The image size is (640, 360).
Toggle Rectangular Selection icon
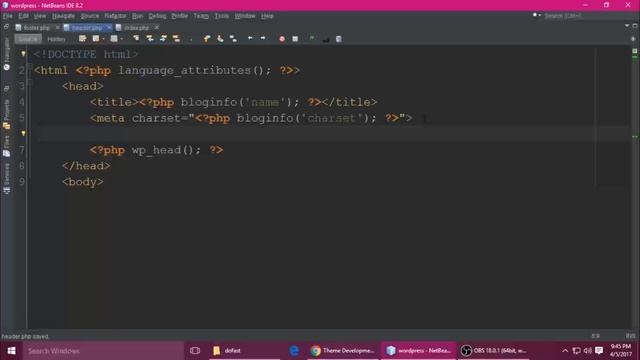191,38
